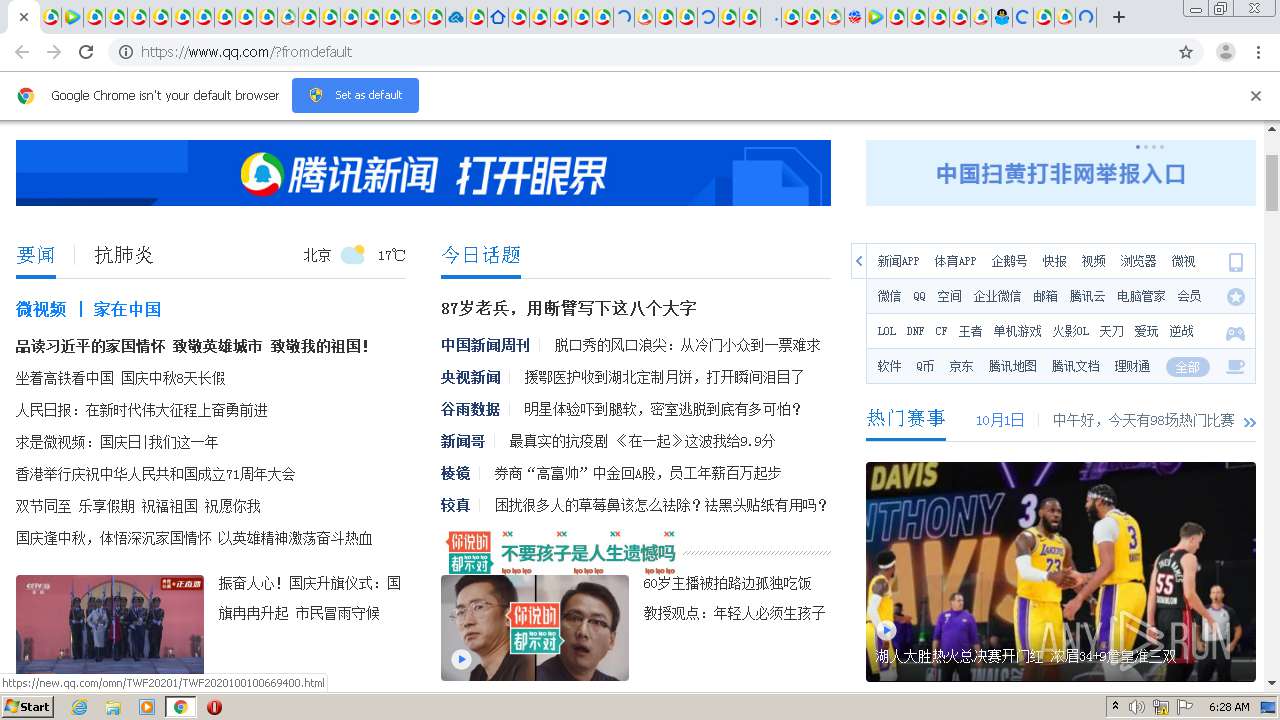
Task: Open the 腾讯云 service link
Action: click(x=1087, y=296)
